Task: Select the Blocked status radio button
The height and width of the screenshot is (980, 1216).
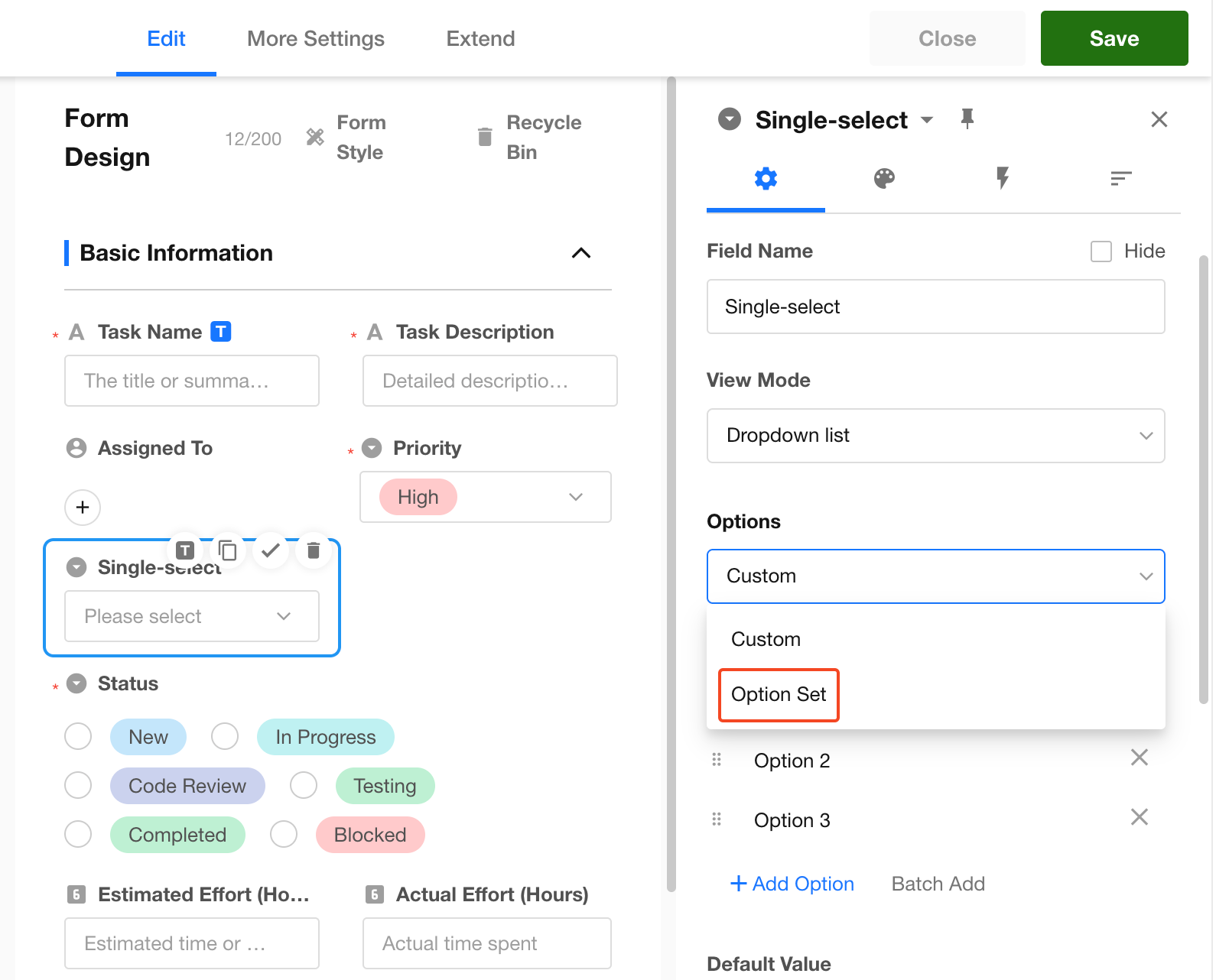Action: [x=284, y=835]
